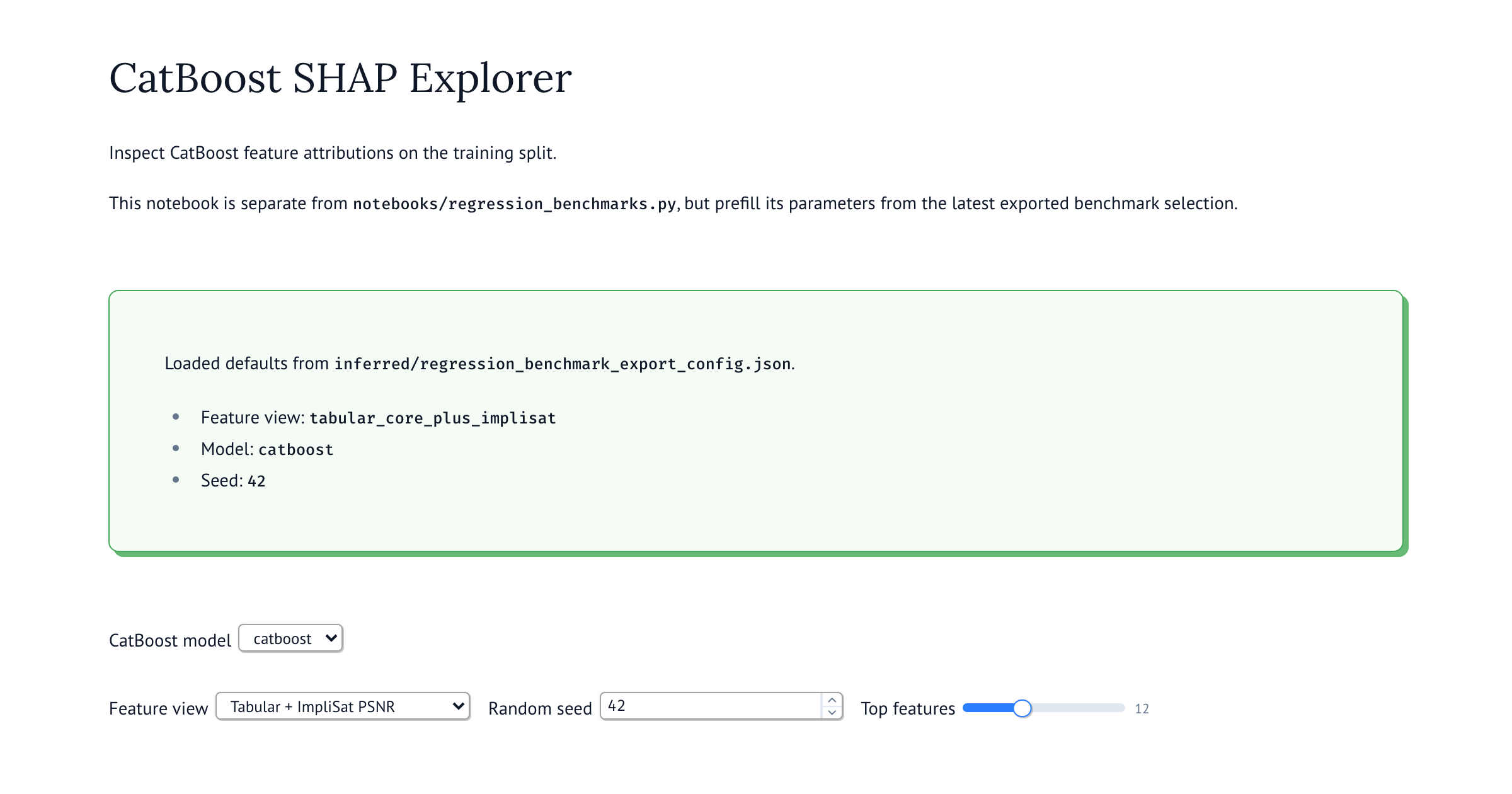
Task: Click the Top features value label 12
Action: 1142,709
